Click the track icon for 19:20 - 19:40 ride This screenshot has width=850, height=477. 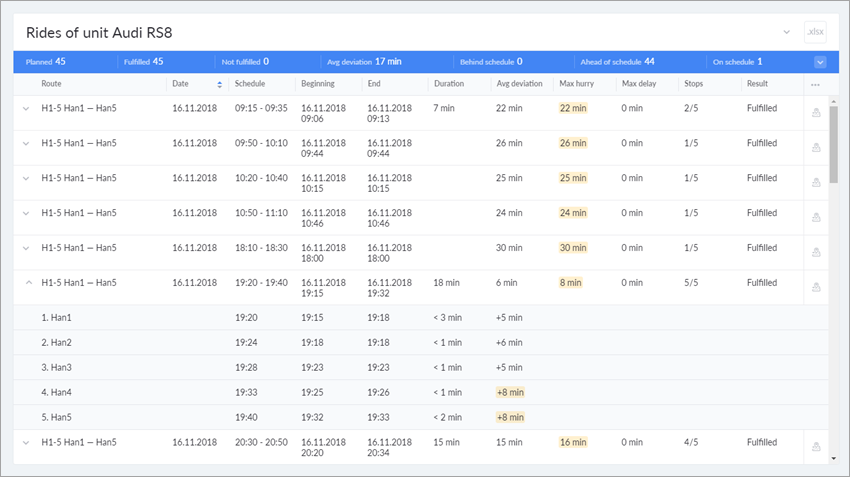[x=816, y=287]
